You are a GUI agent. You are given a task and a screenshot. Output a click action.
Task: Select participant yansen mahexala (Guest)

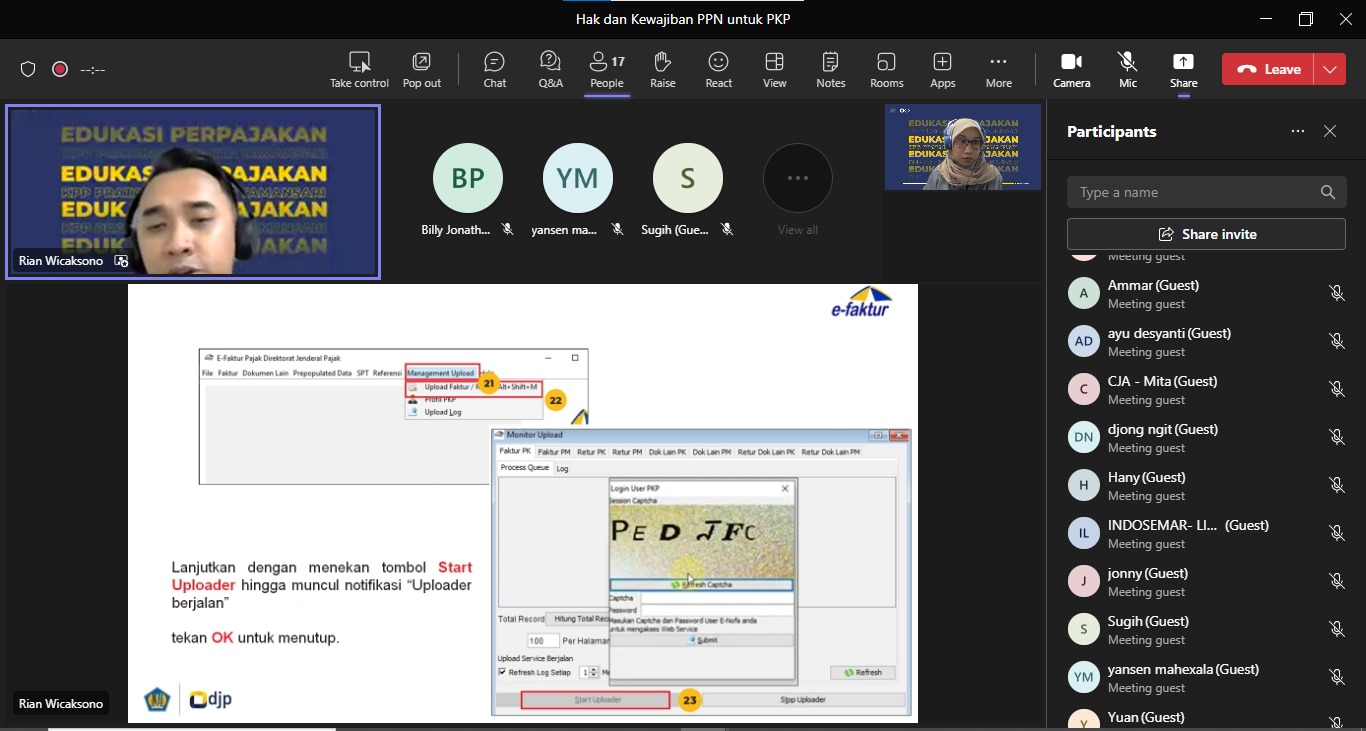coord(1206,677)
